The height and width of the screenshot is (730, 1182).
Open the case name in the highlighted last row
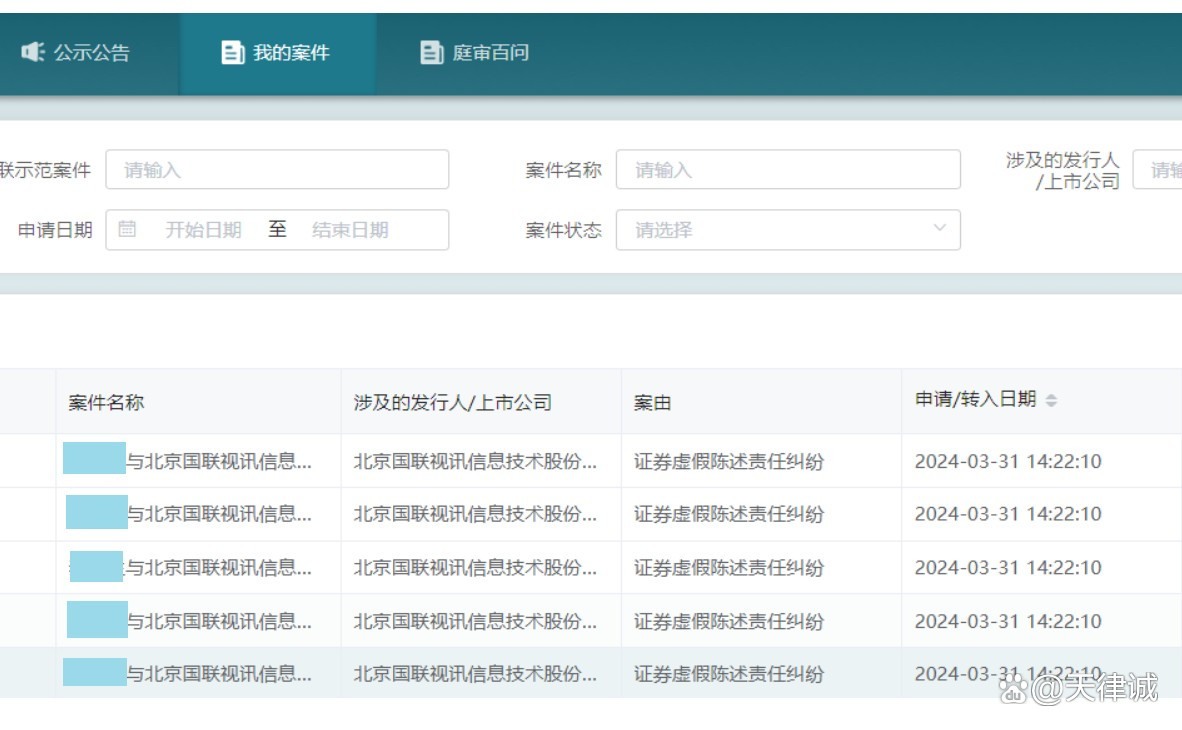(x=218, y=674)
